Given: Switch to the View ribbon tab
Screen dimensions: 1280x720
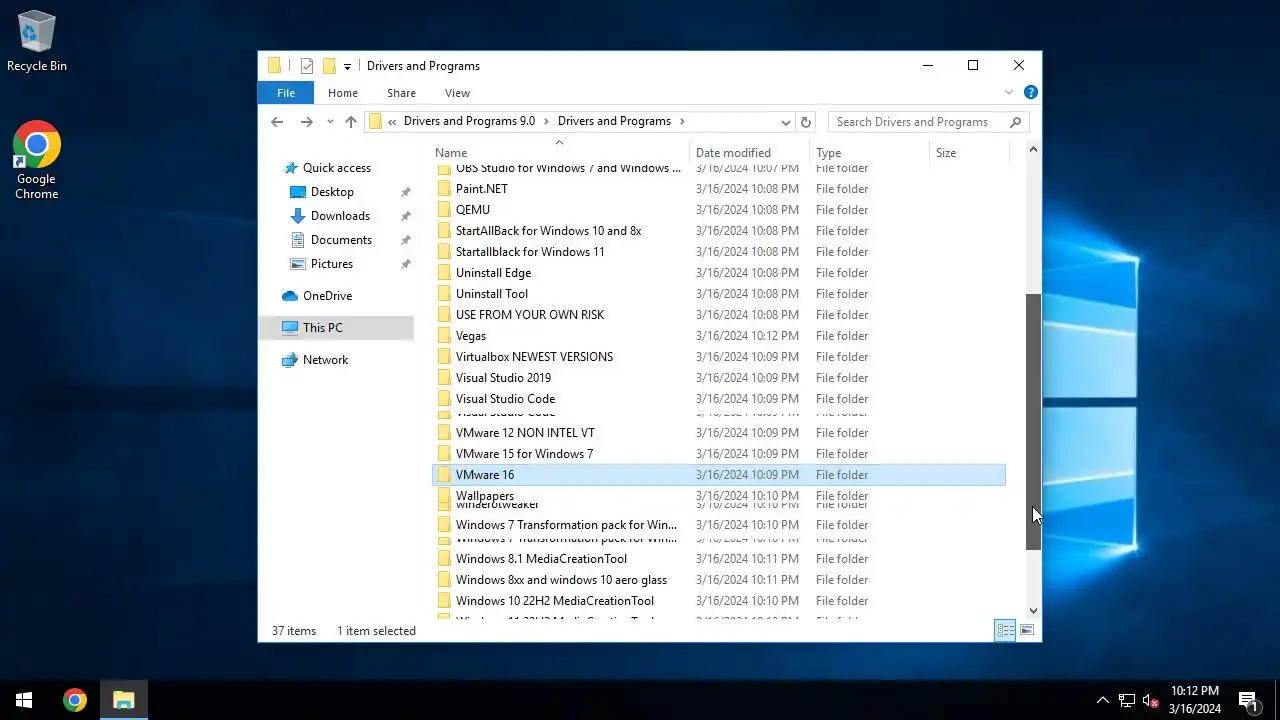Looking at the screenshot, I should tap(457, 93).
